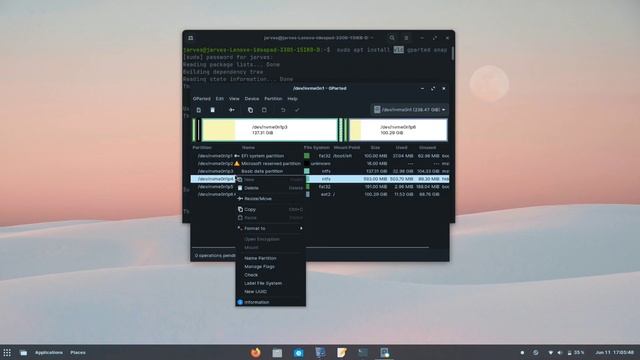
Task: Click the Paste partition toolbar icon
Action: pos(264,110)
